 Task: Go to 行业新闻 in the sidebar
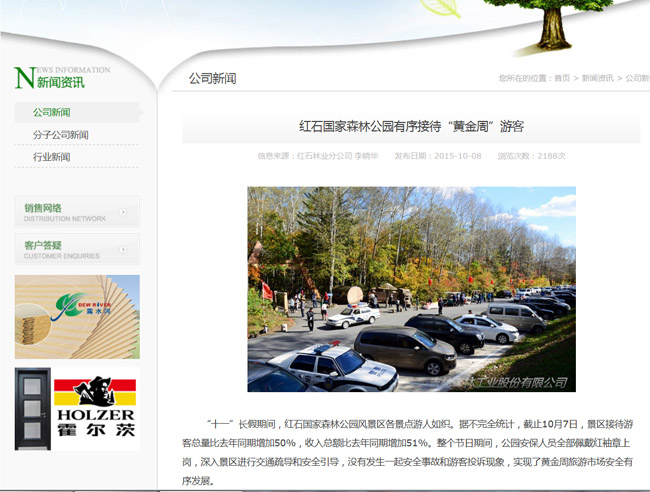(x=52, y=157)
